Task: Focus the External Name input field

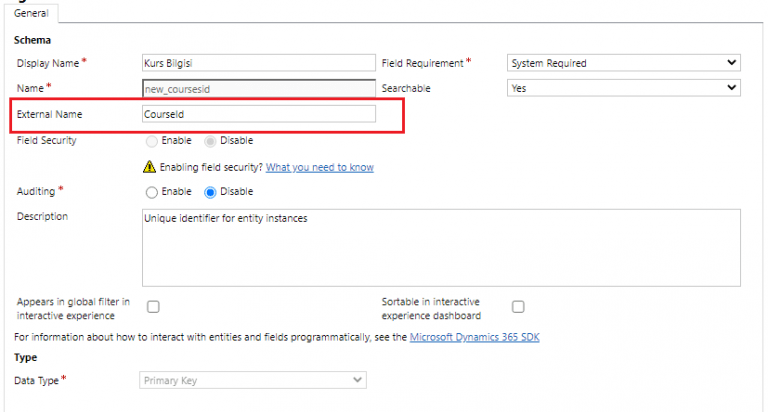Action: click(x=259, y=114)
